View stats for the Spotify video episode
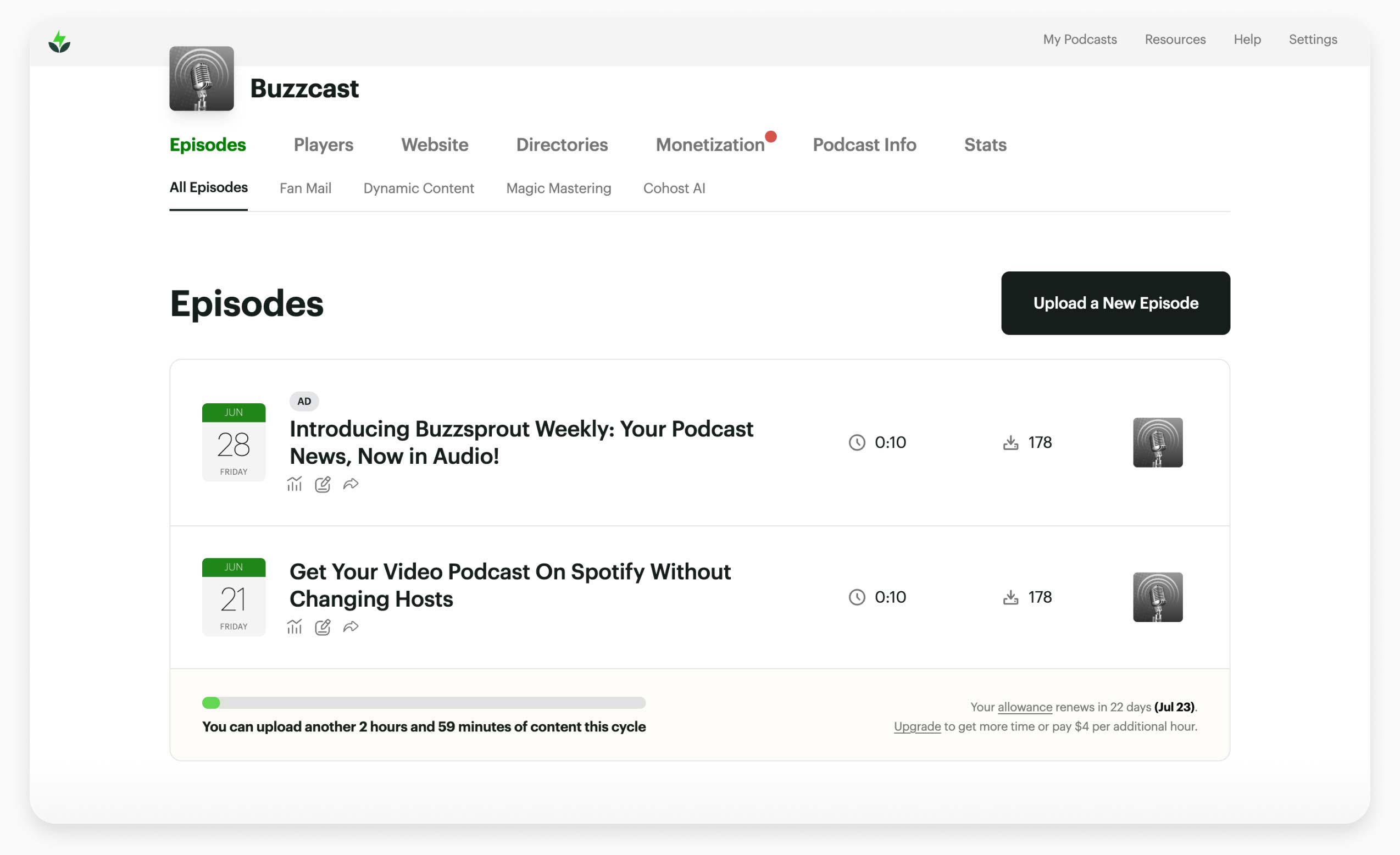Image resolution: width=1400 pixels, height=855 pixels. [x=295, y=626]
